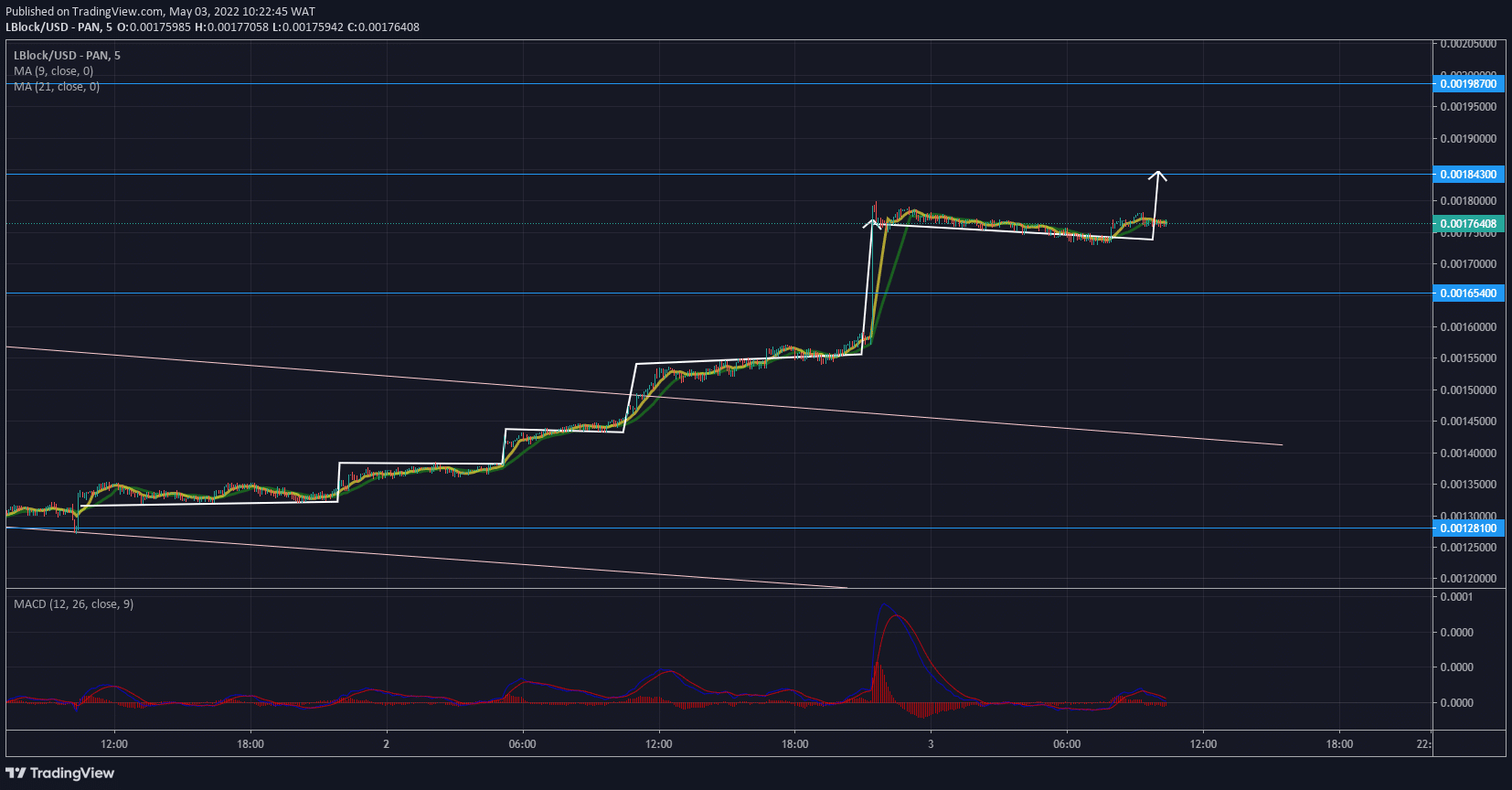Viewport: 1512px width, 790px height.
Task: Click the 0.00128100 price level tag
Action: click(1468, 528)
